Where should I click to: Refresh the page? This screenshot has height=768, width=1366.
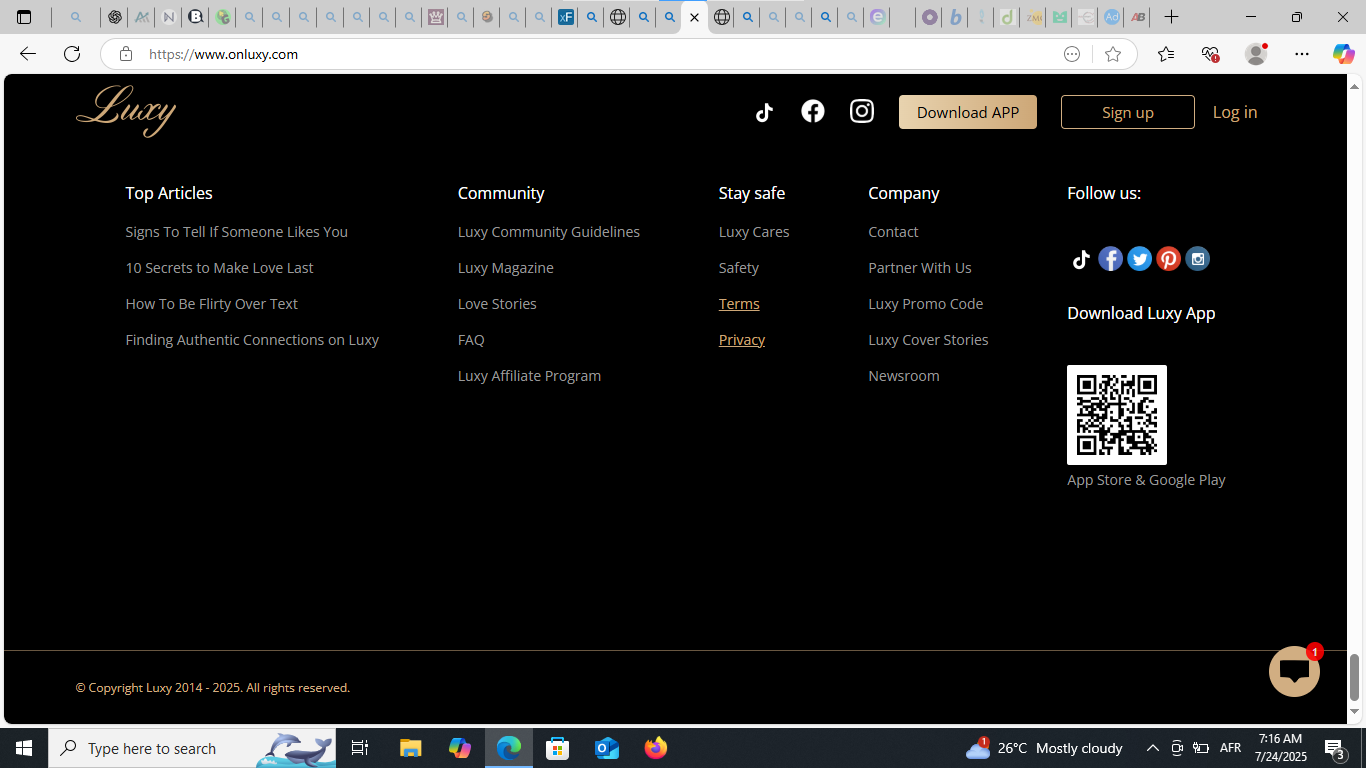(72, 54)
